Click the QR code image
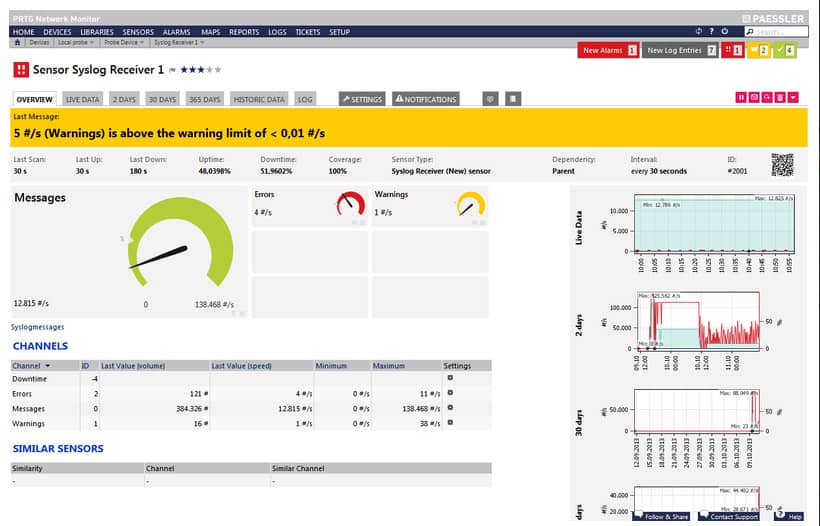 coord(782,165)
